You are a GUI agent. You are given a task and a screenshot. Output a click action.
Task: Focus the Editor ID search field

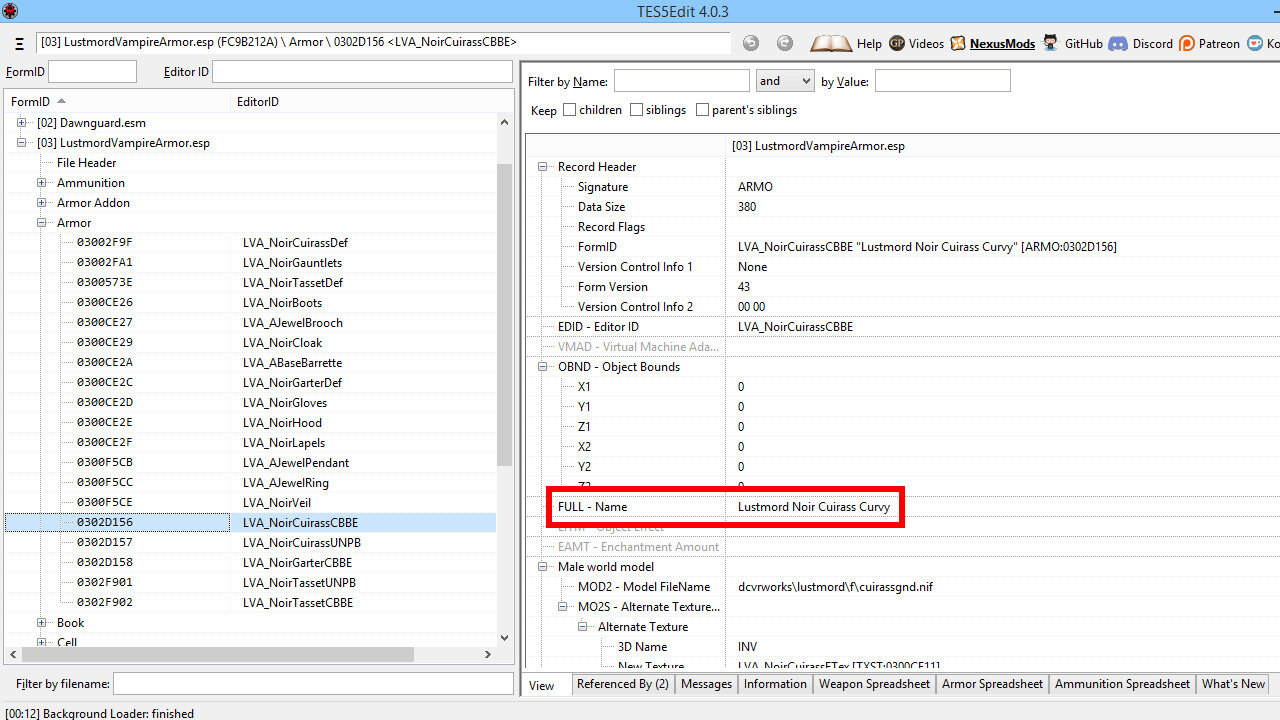tap(362, 72)
